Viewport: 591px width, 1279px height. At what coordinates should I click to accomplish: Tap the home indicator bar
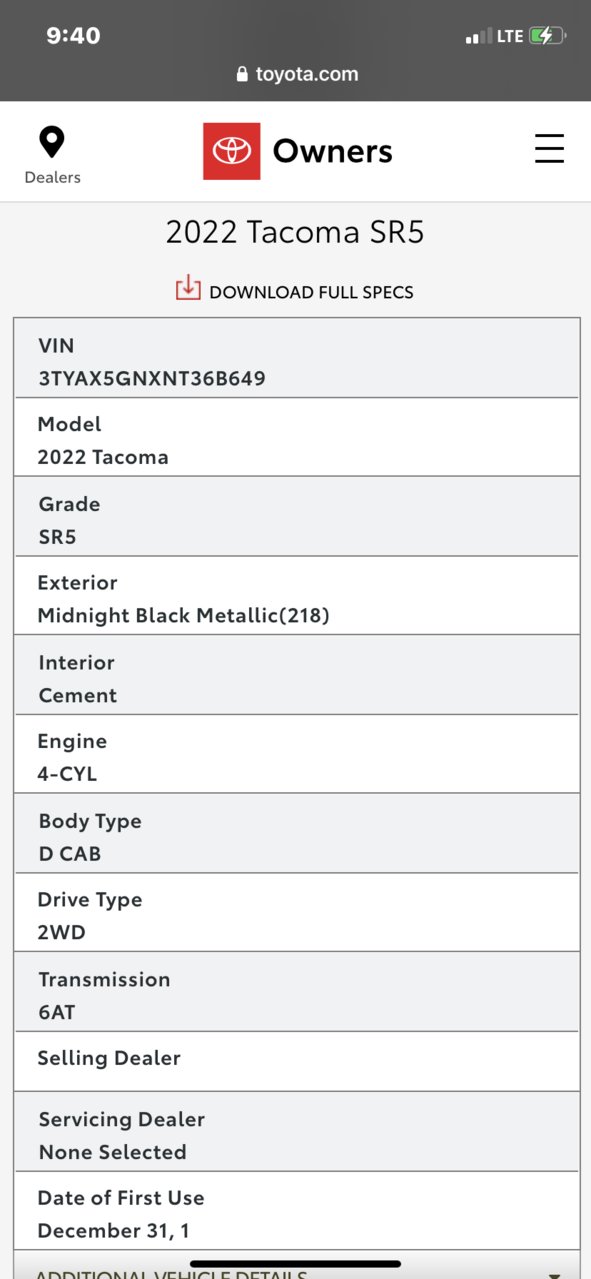(295, 1264)
